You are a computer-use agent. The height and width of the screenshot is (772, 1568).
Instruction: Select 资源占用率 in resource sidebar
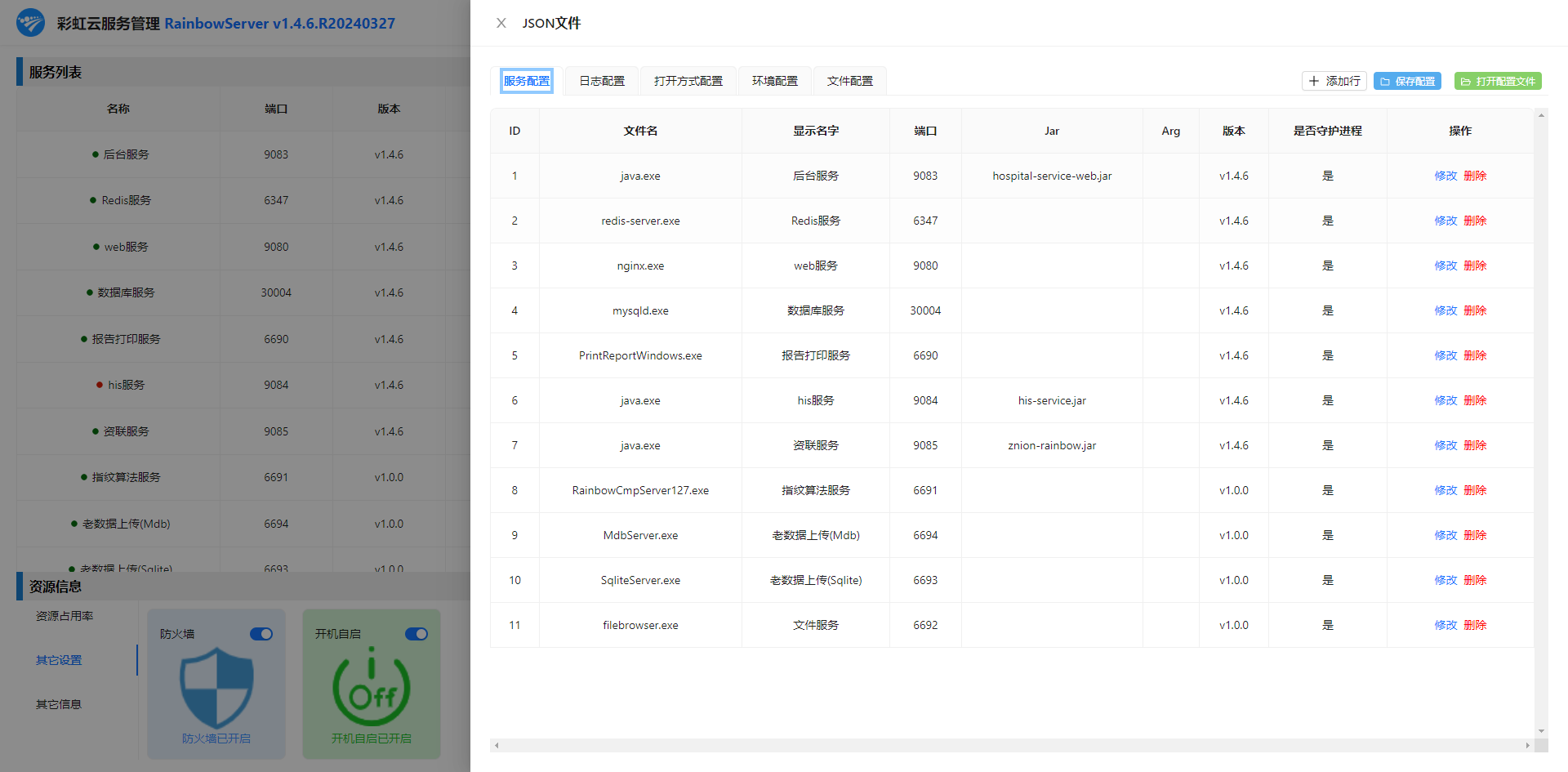(x=65, y=616)
